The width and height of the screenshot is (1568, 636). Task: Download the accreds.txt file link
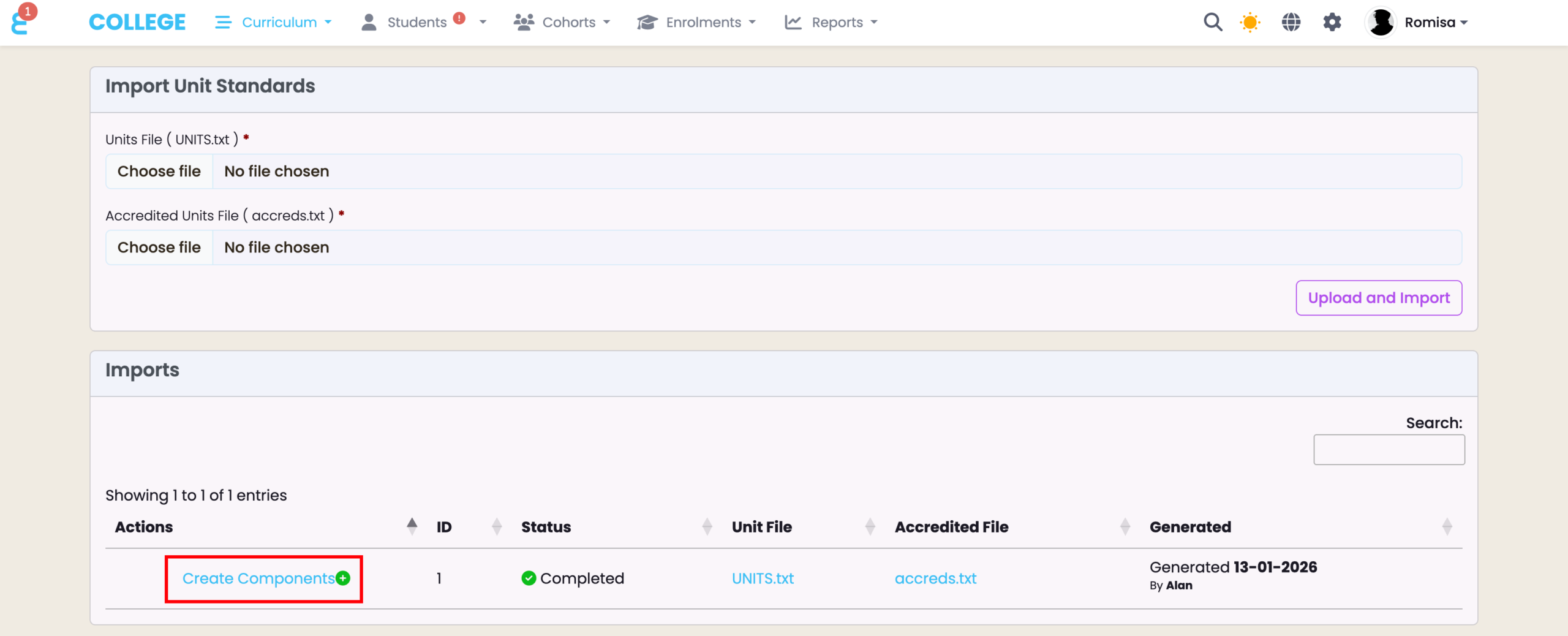935,578
